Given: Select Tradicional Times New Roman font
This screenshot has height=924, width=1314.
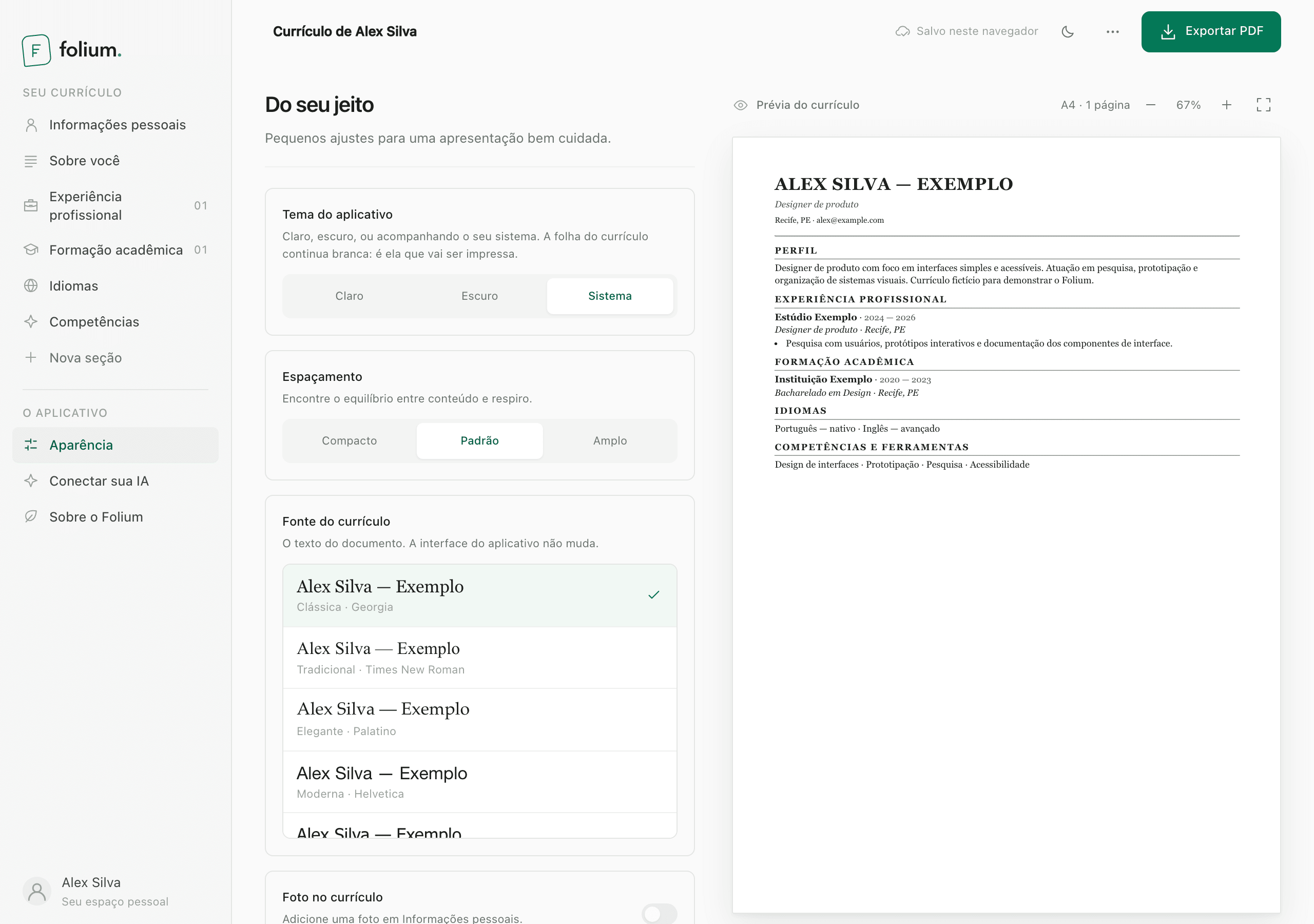Looking at the screenshot, I should [x=479, y=658].
